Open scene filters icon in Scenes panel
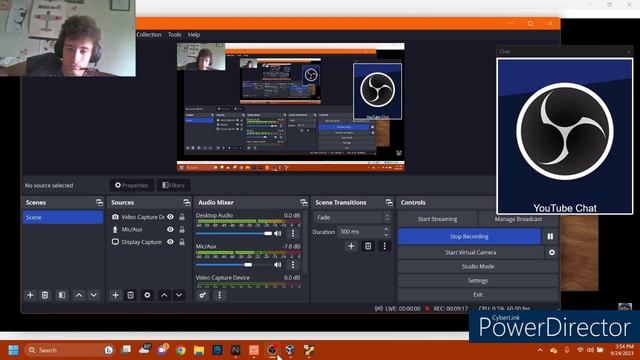This screenshot has width=640, height=360. click(x=62, y=295)
